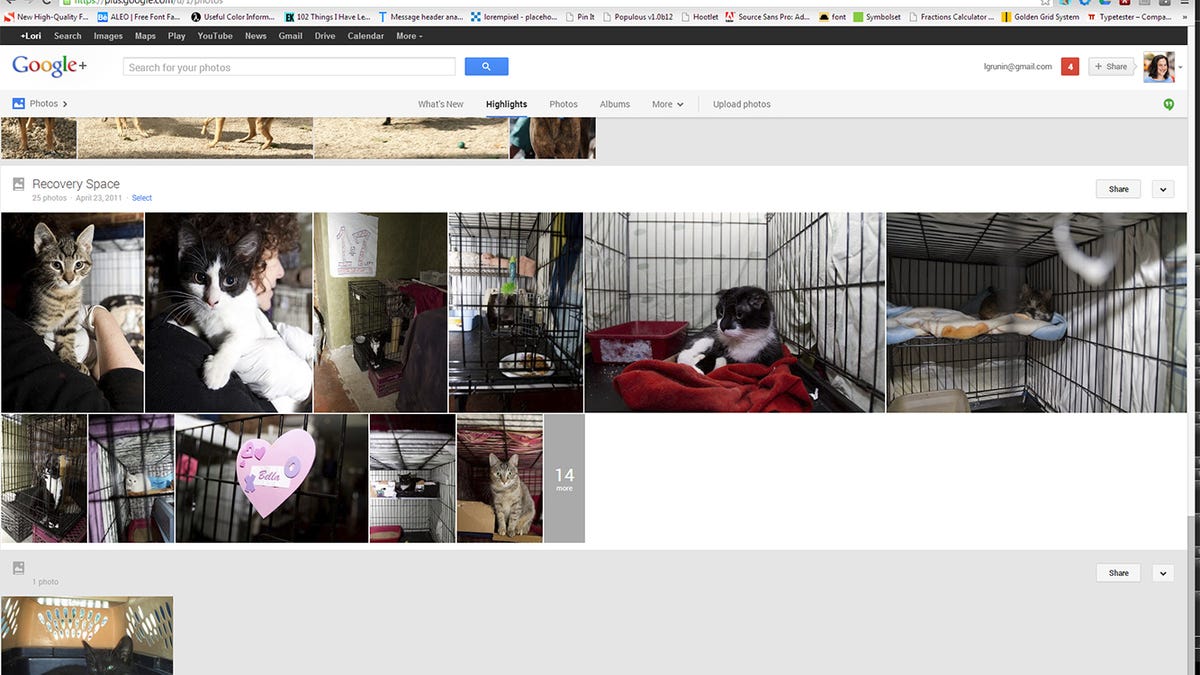Click the Upload photos link
The width and height of the screenshot is (1200, 675).
click(x=741, y=104)
